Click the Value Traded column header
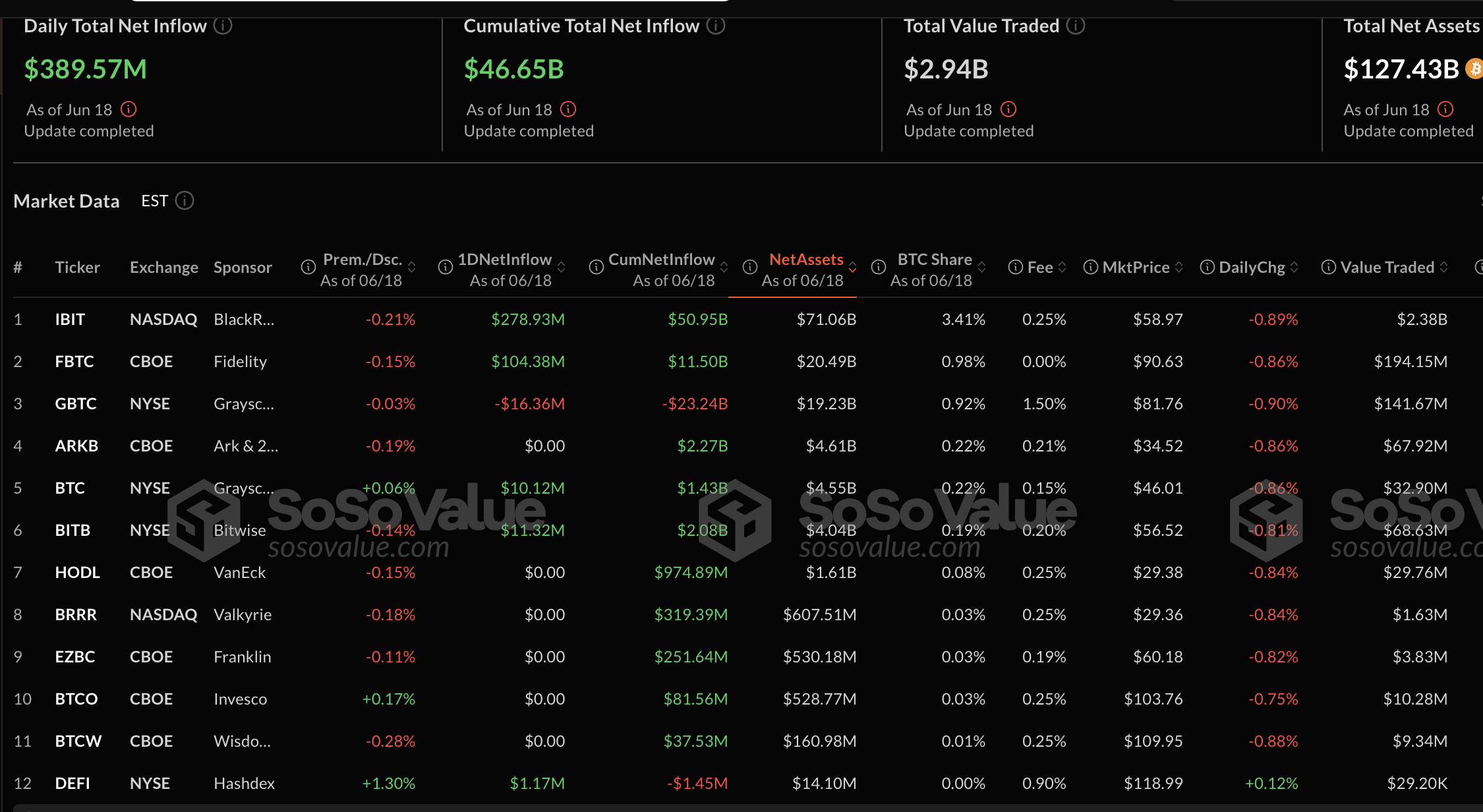The width and height of the screenshot is (1483, 812). point(1387,267)
